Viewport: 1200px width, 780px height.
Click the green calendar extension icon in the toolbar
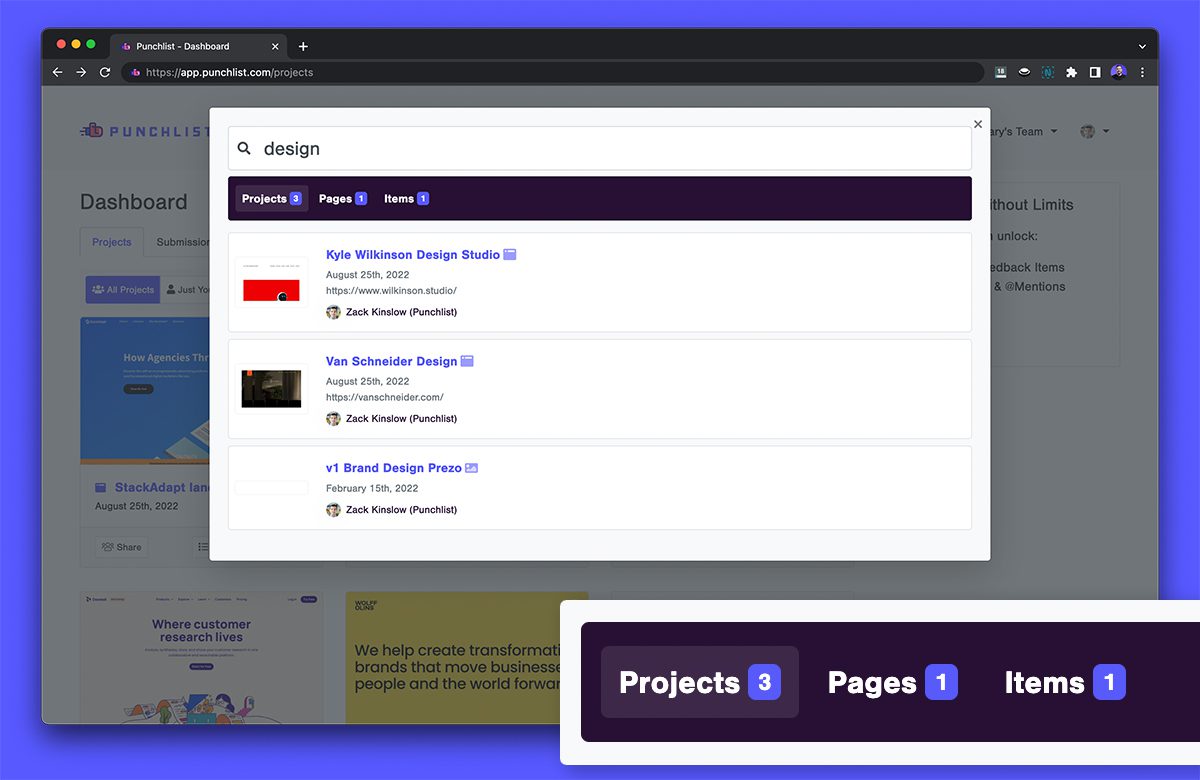pyautogui.click(x=1000, y=72)
